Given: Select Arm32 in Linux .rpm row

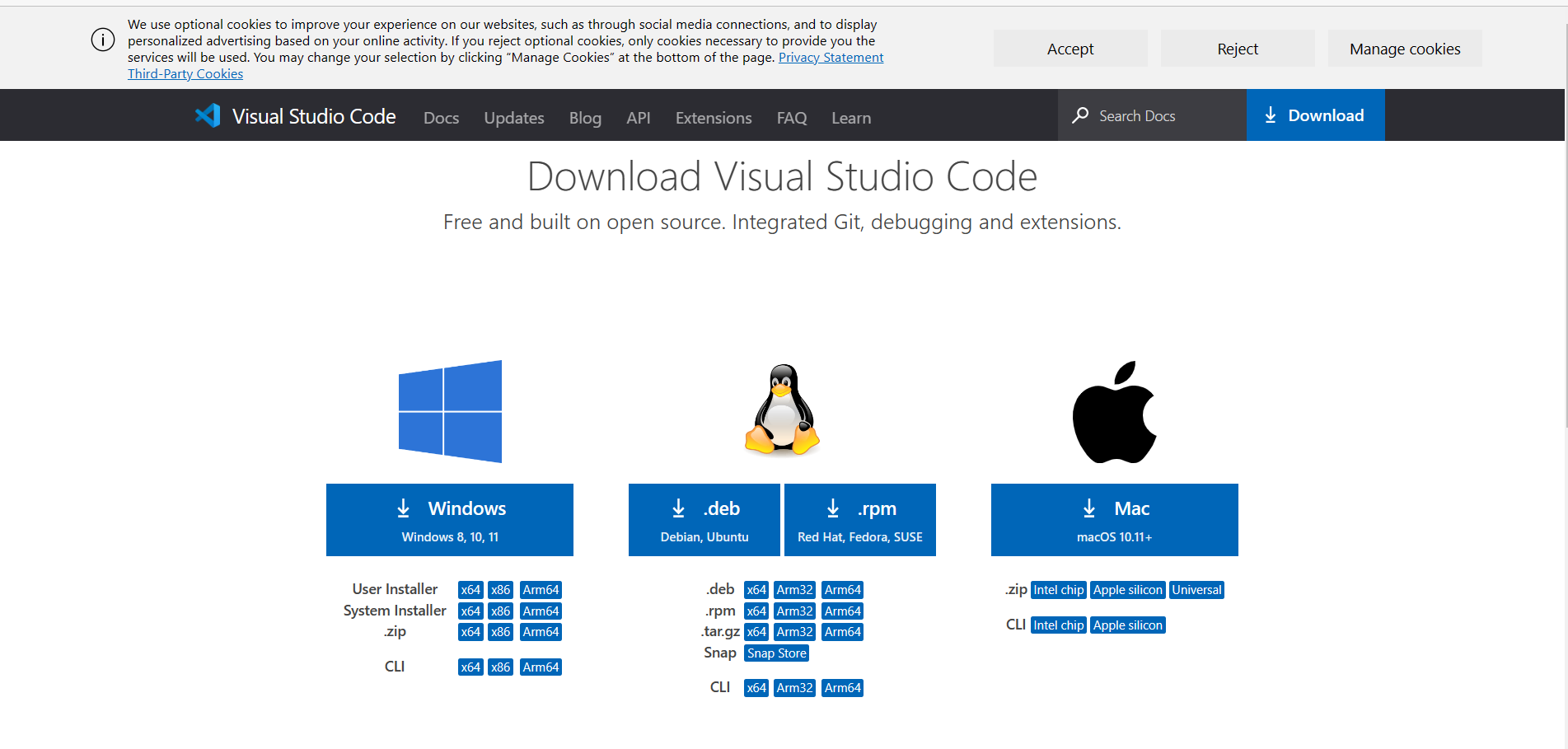Looking at the screenshot, I should point(795,611).
